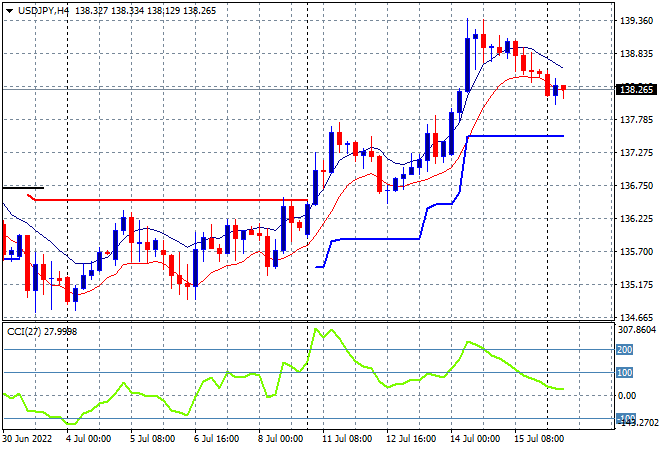660x450 pixels.
Task: Click the 14 Jul 00:00 time label
Action: (475, 439)
